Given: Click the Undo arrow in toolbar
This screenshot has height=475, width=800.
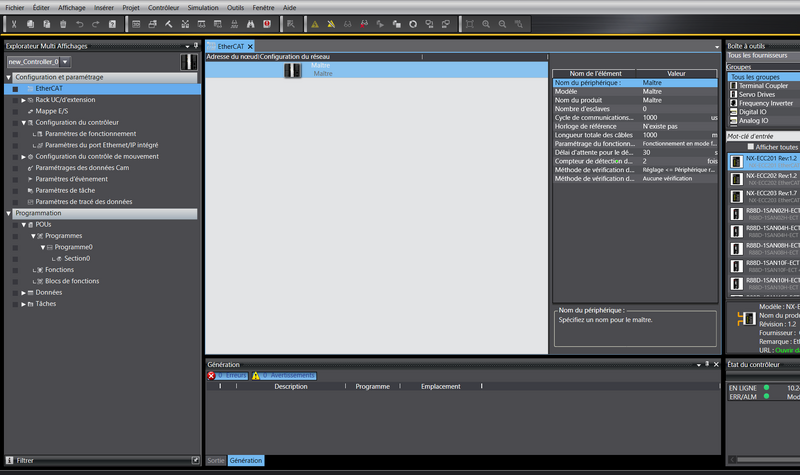Looking at the screenshot, I should pyautogui.click(x=79, y=23).
